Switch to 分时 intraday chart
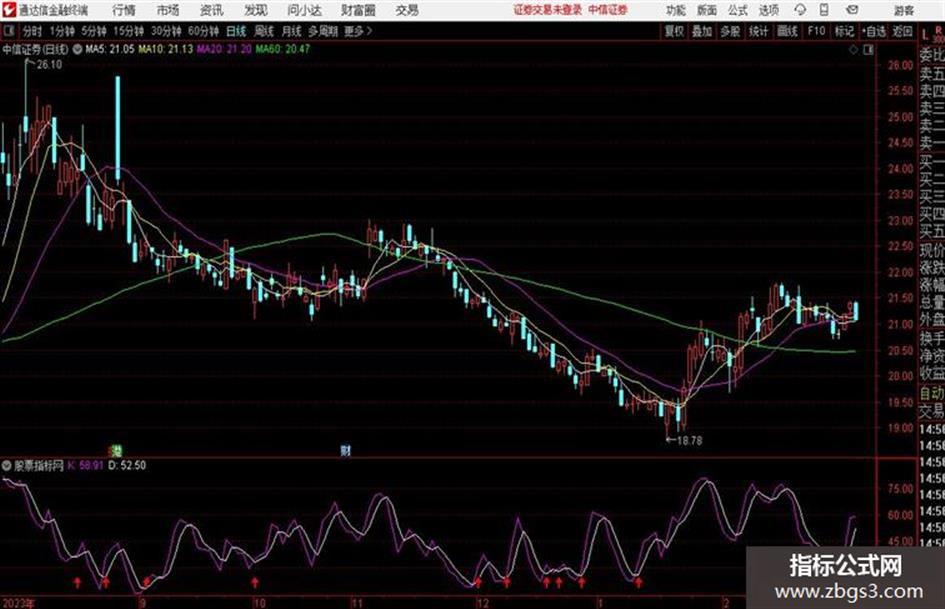Viewport: 945px width, 609px height. coord(32,31)
